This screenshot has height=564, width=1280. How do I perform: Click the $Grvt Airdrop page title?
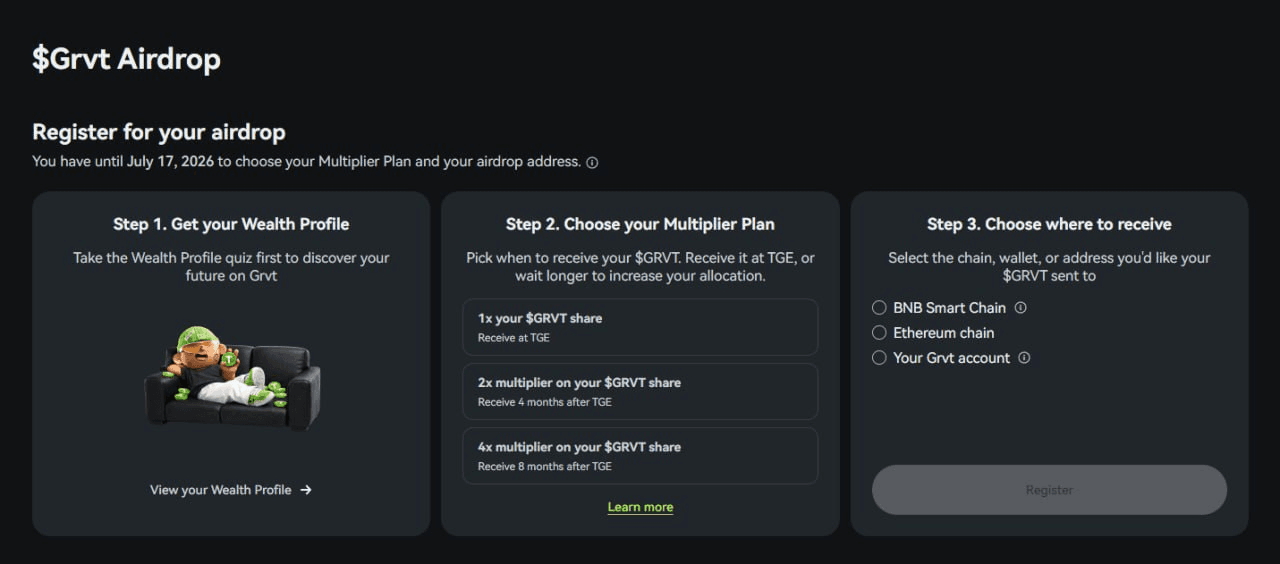[x=126, y=59]
